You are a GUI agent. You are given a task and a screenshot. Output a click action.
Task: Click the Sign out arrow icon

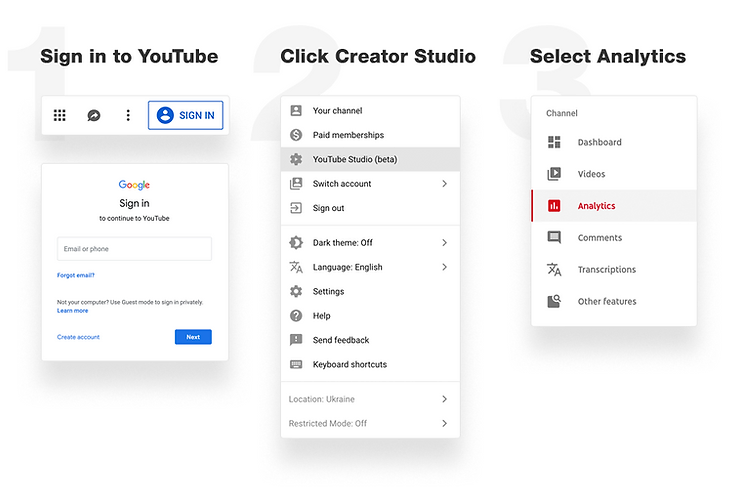click(296, 208)
